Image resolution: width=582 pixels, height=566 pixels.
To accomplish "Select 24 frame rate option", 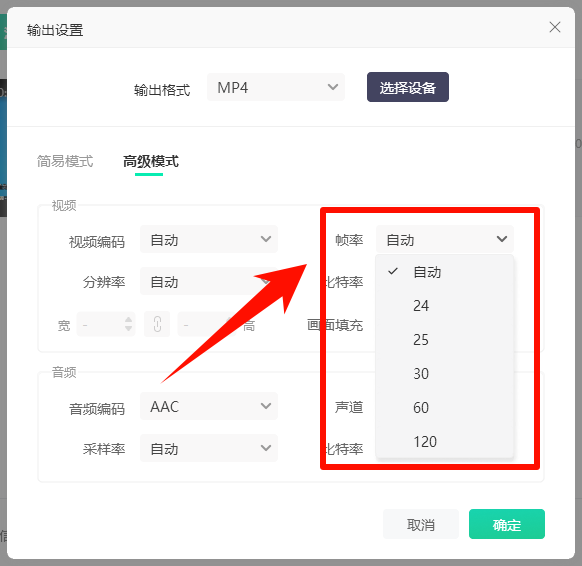I will [x=445, y=306].
